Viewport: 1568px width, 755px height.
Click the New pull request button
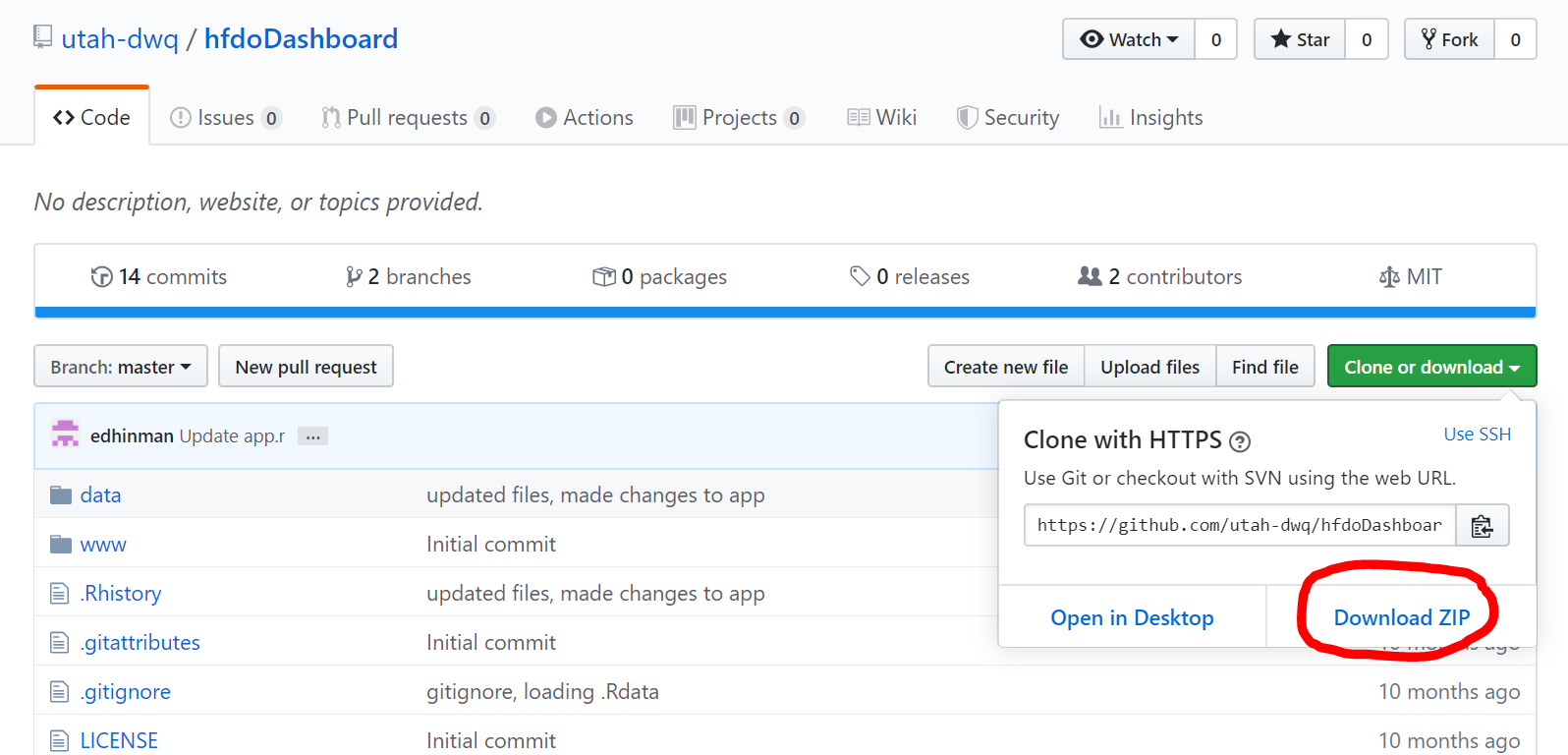click(306, 367)
